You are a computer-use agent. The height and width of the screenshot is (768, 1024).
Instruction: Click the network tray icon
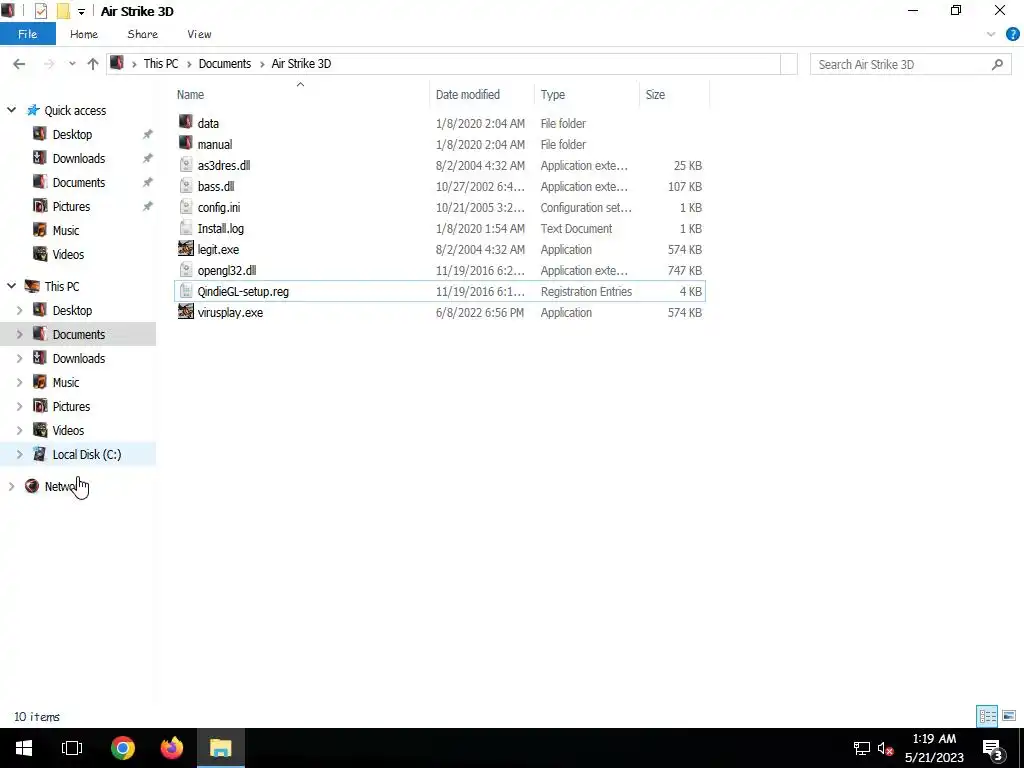pyautogui.click(x=861, y=749)
